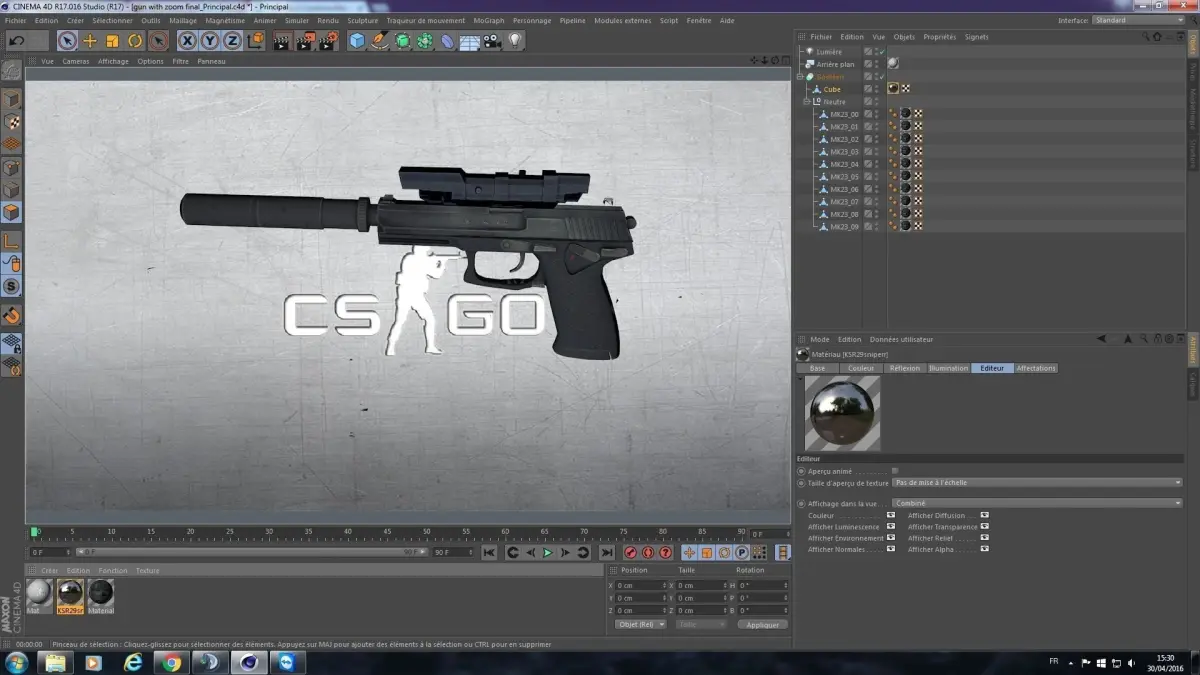Click the Appliquer button

763,624
